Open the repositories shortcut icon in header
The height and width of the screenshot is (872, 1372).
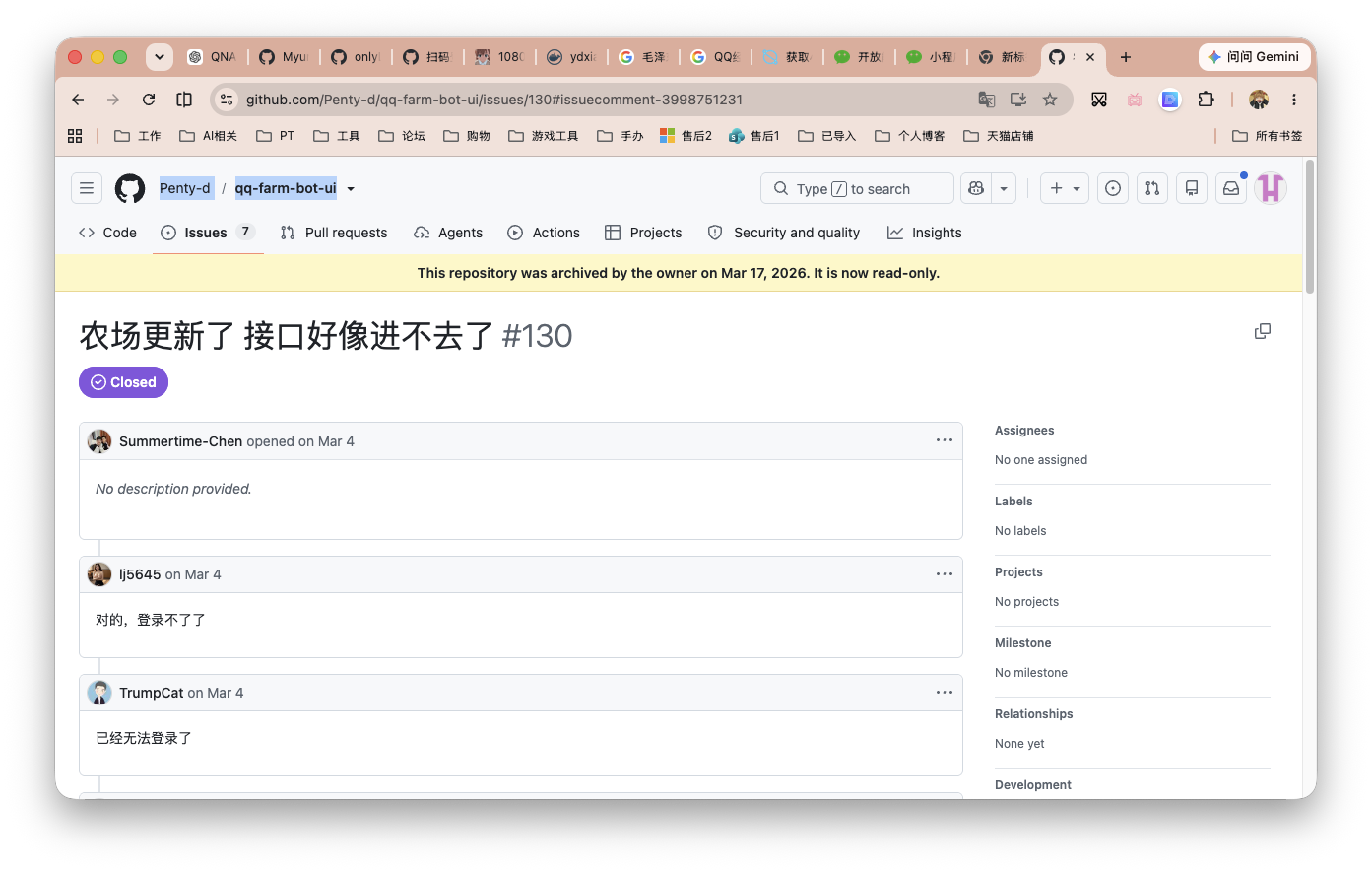1192,188
